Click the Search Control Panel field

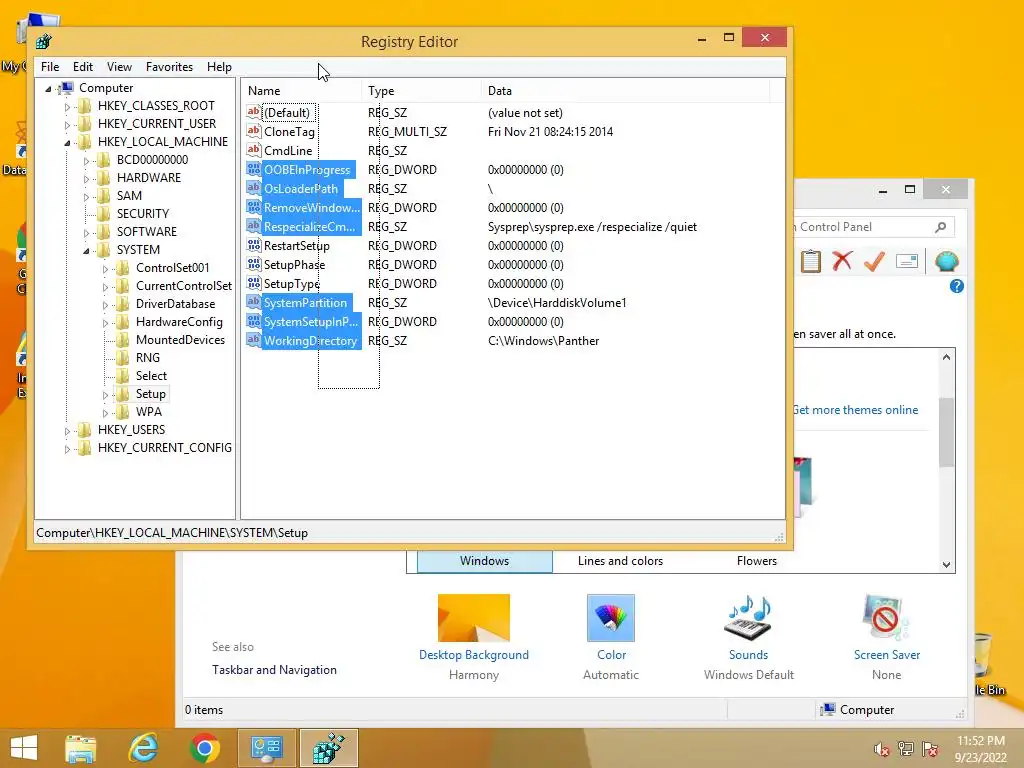point(863,227)
